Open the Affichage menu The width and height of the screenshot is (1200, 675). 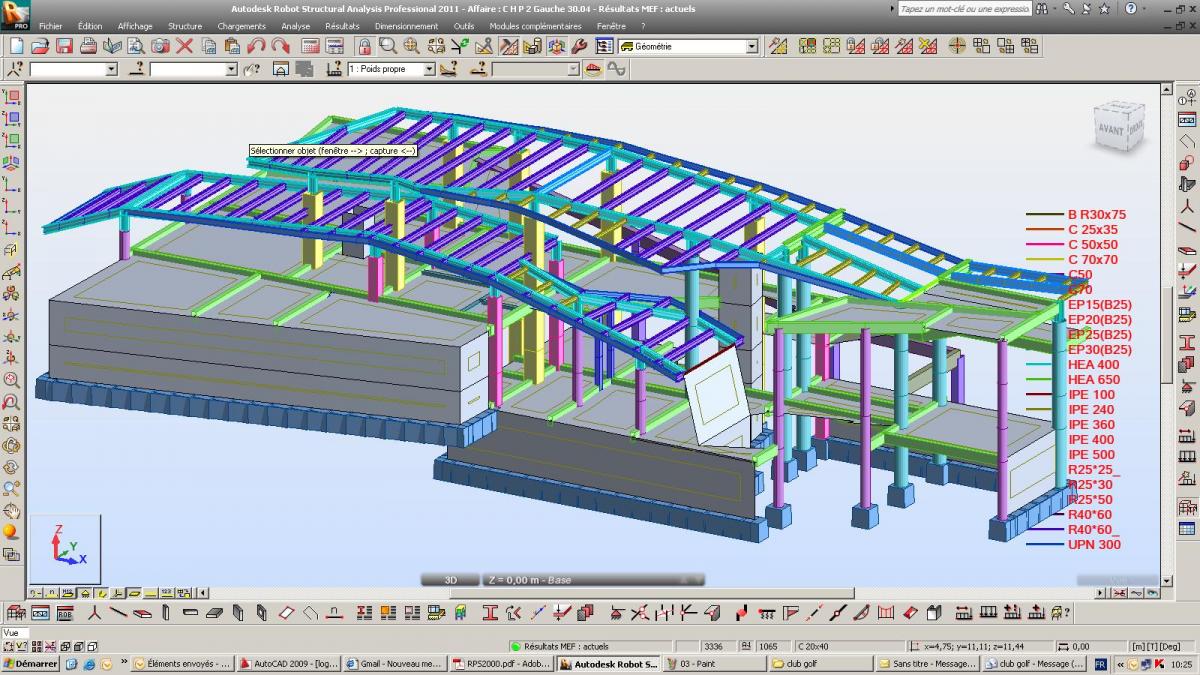click(135, 26)
